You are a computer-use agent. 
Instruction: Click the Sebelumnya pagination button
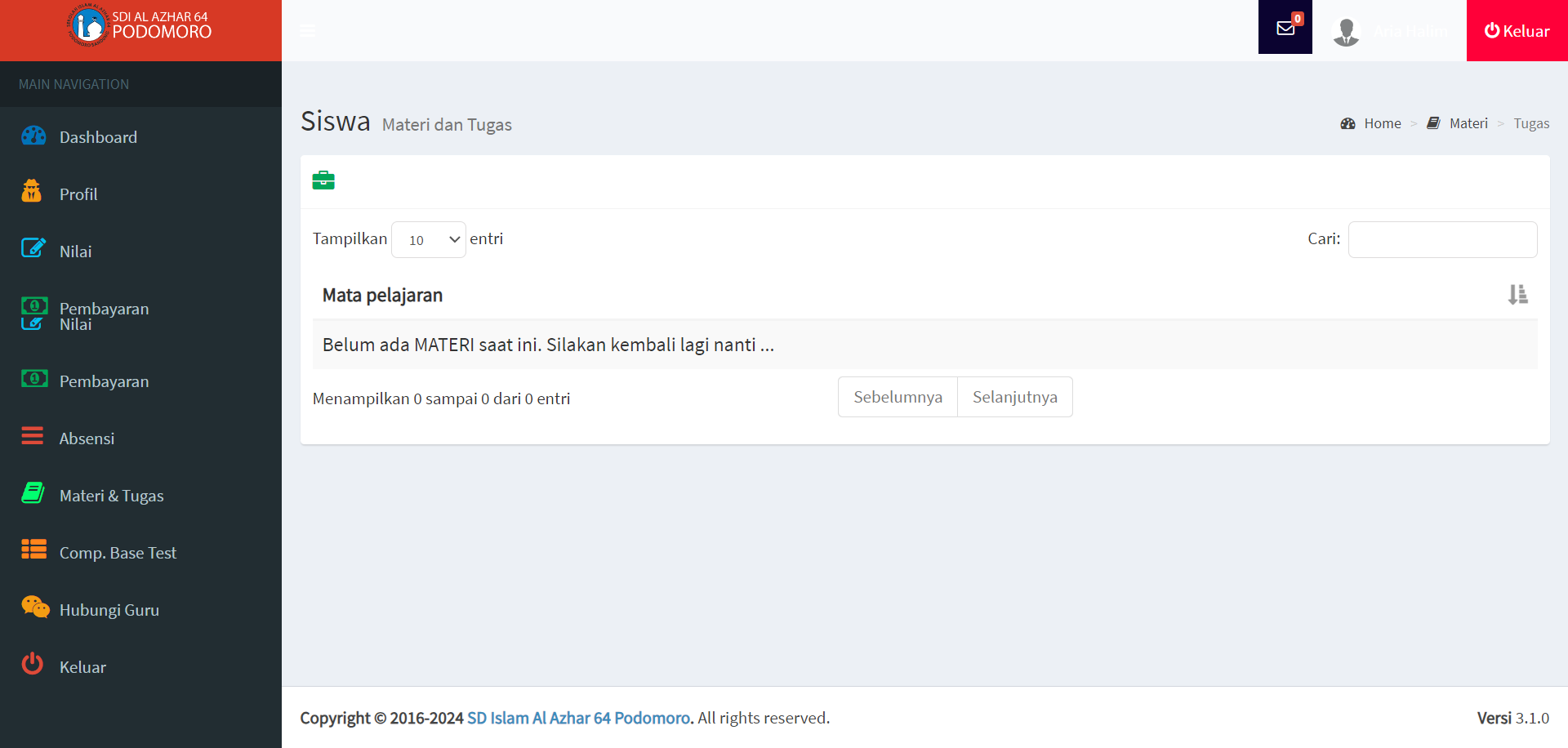pyautogui.click(x=898, y=397)
